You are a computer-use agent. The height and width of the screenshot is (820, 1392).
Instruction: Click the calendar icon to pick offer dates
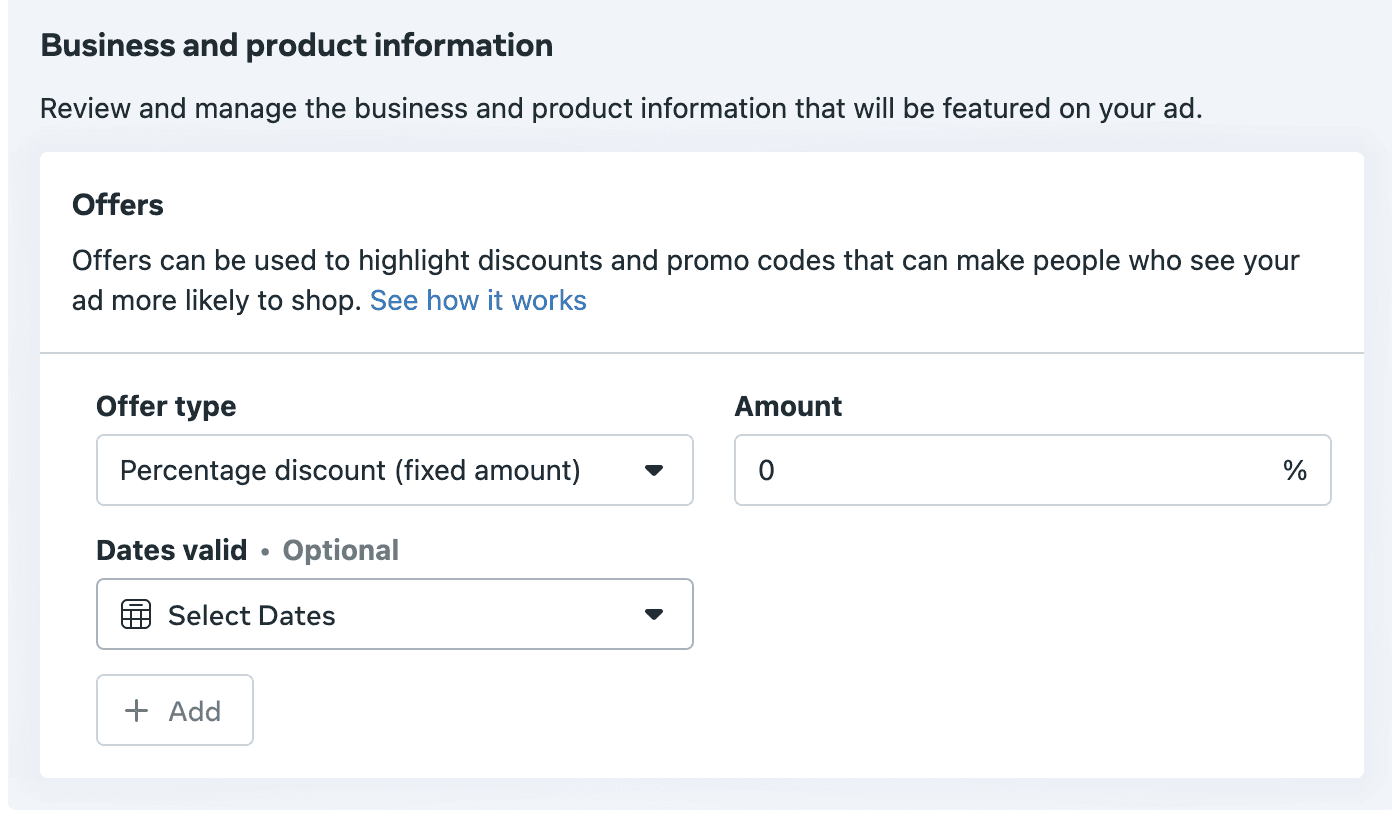tap(137, 614)
